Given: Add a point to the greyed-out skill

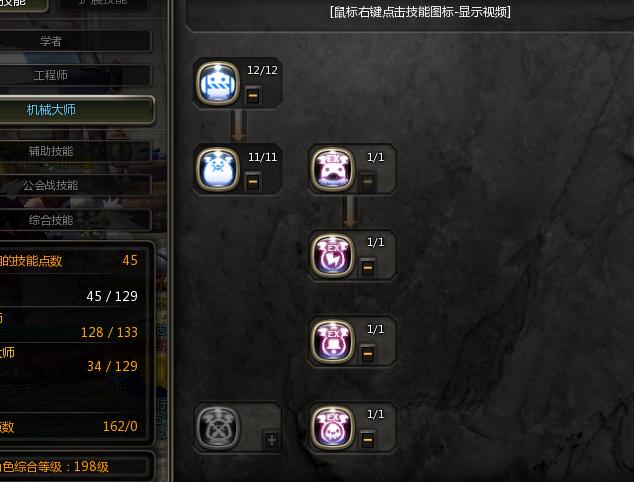Looking at the screenshot, I should point(271,440).
